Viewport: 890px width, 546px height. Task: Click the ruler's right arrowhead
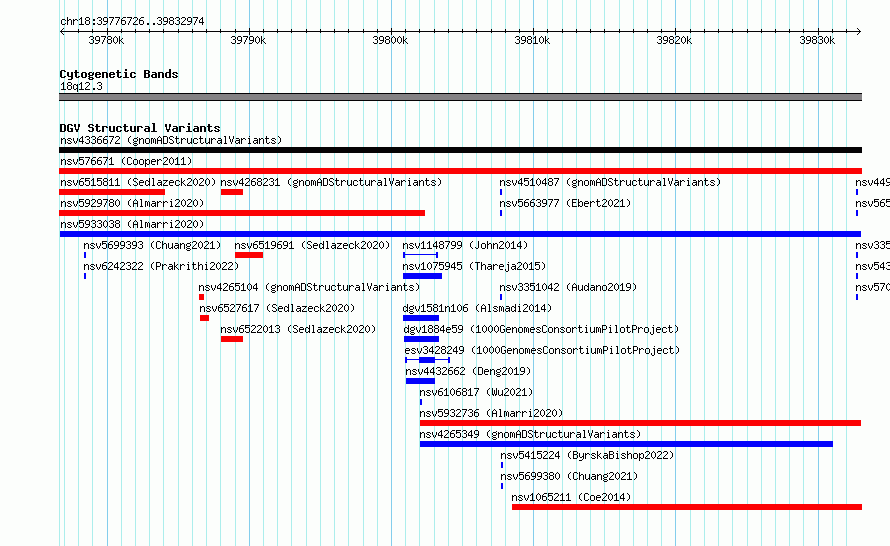859,31
